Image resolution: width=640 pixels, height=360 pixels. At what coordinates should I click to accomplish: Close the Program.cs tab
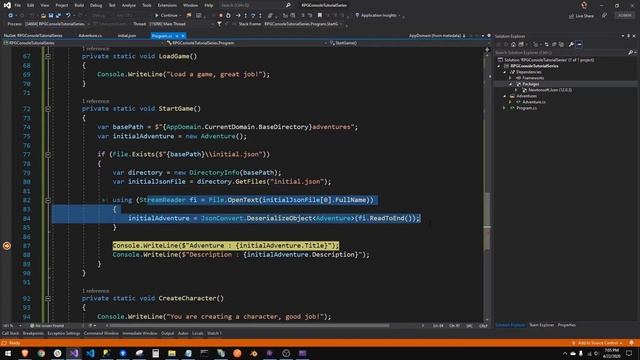(x=183, y=36)
